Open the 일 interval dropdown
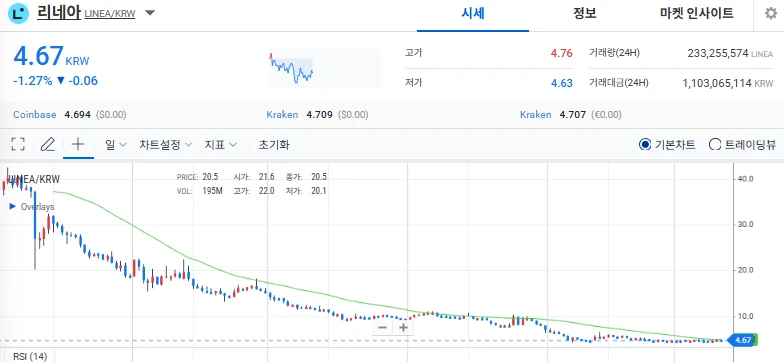This screenshot has height=362, width=784. point(116,145)
